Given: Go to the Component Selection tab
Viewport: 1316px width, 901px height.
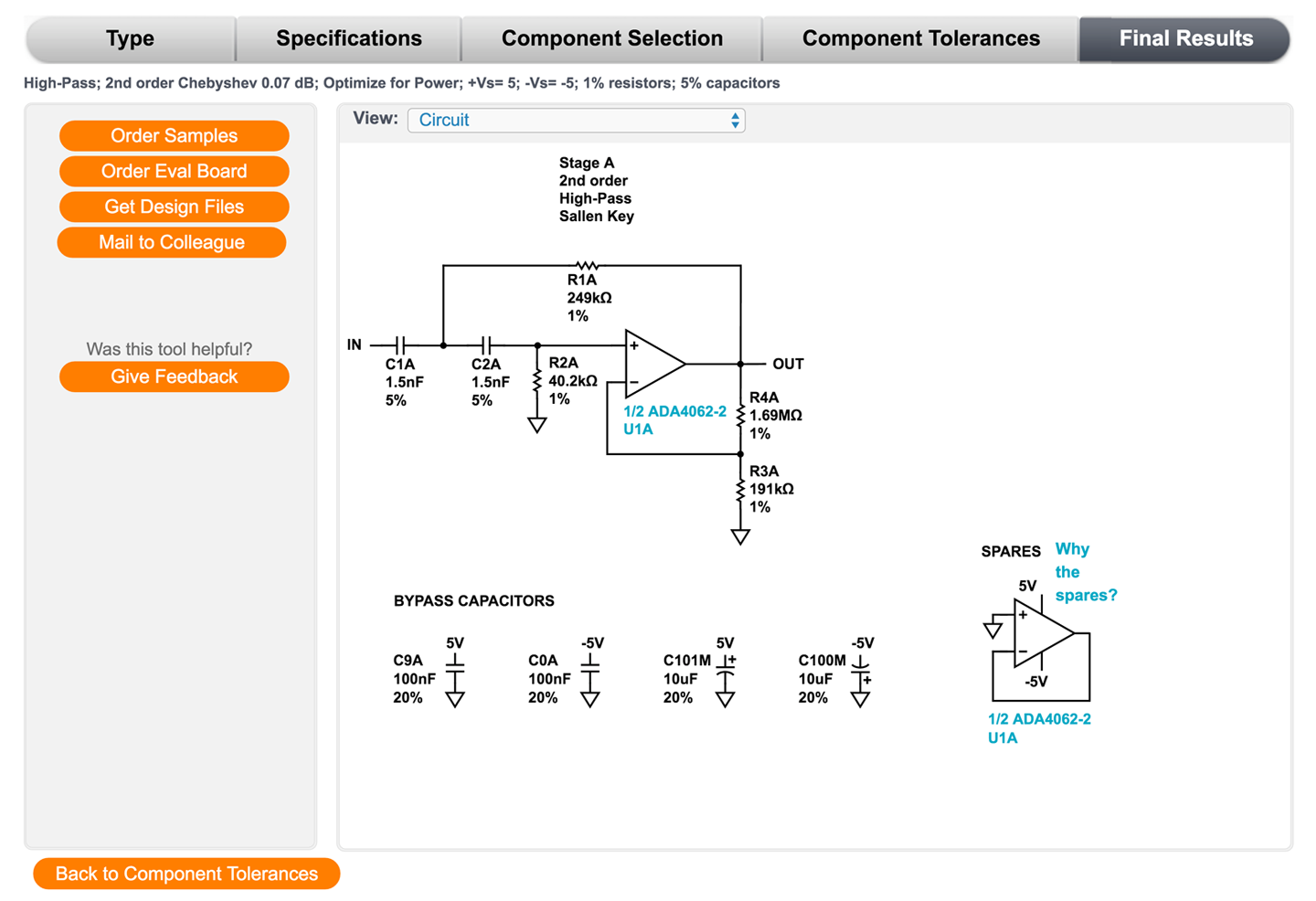Looking at the screenshot, I should point(611,38).
